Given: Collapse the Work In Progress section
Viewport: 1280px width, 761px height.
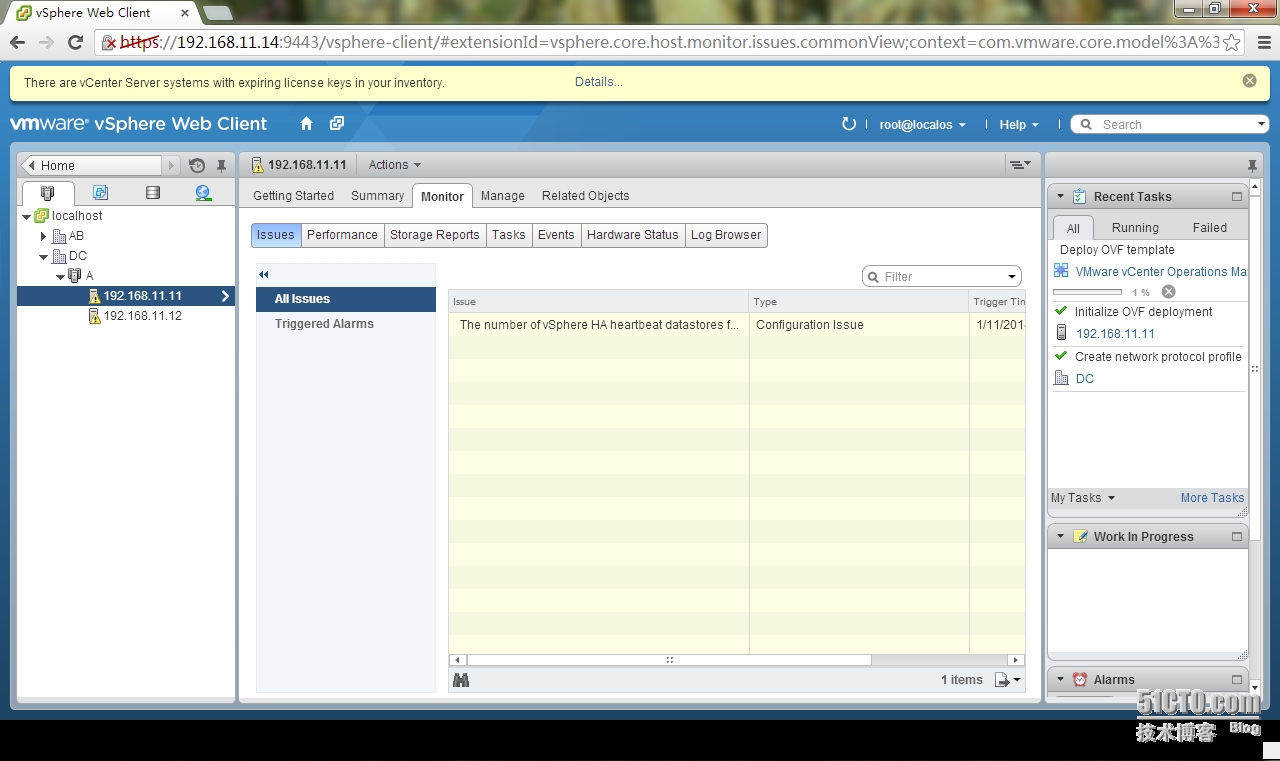Looking at the screenshot, I should (1061, 537).
